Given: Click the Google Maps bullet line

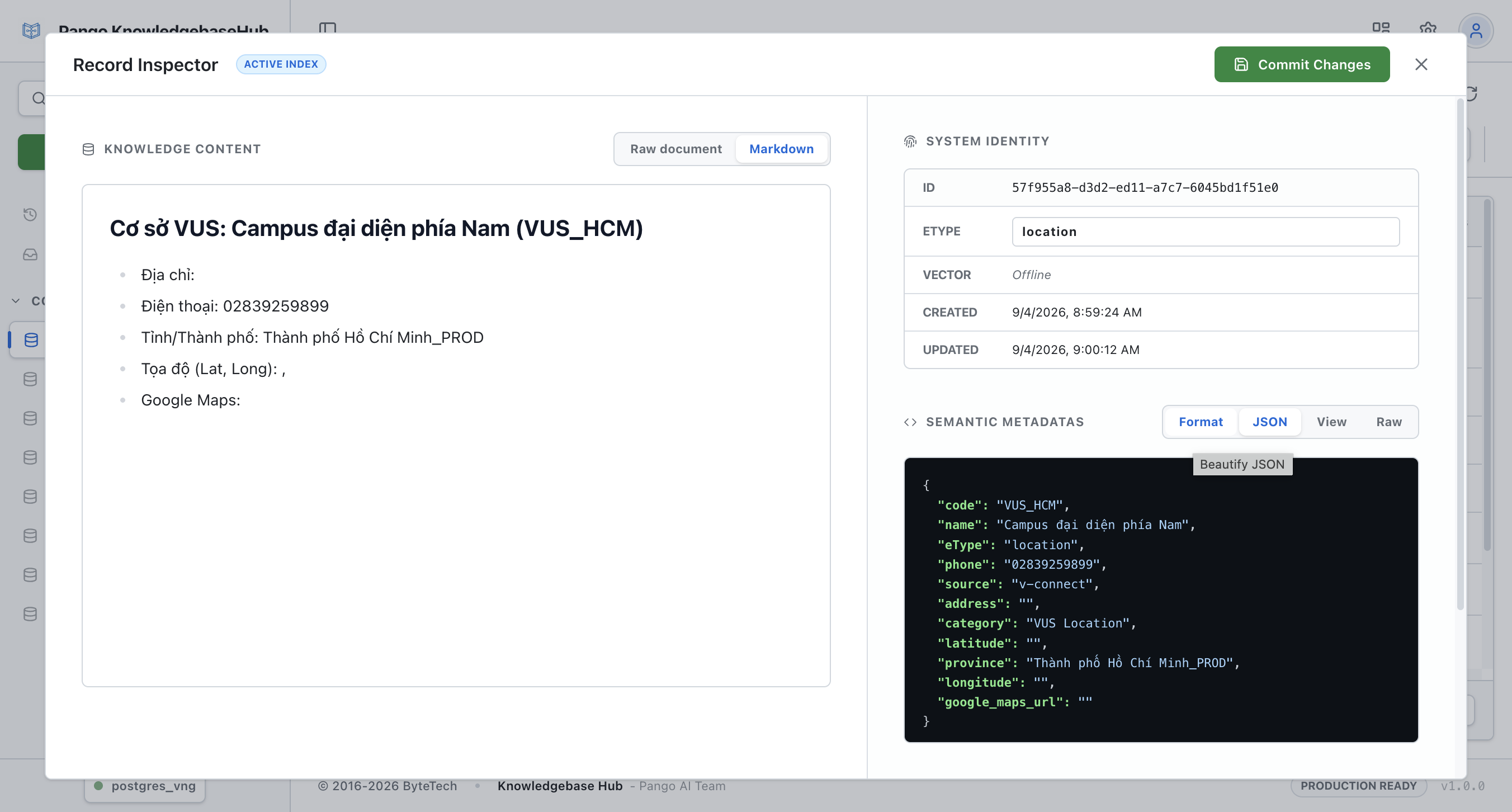Looking at the screenshot, I should (x=190, y=400).
